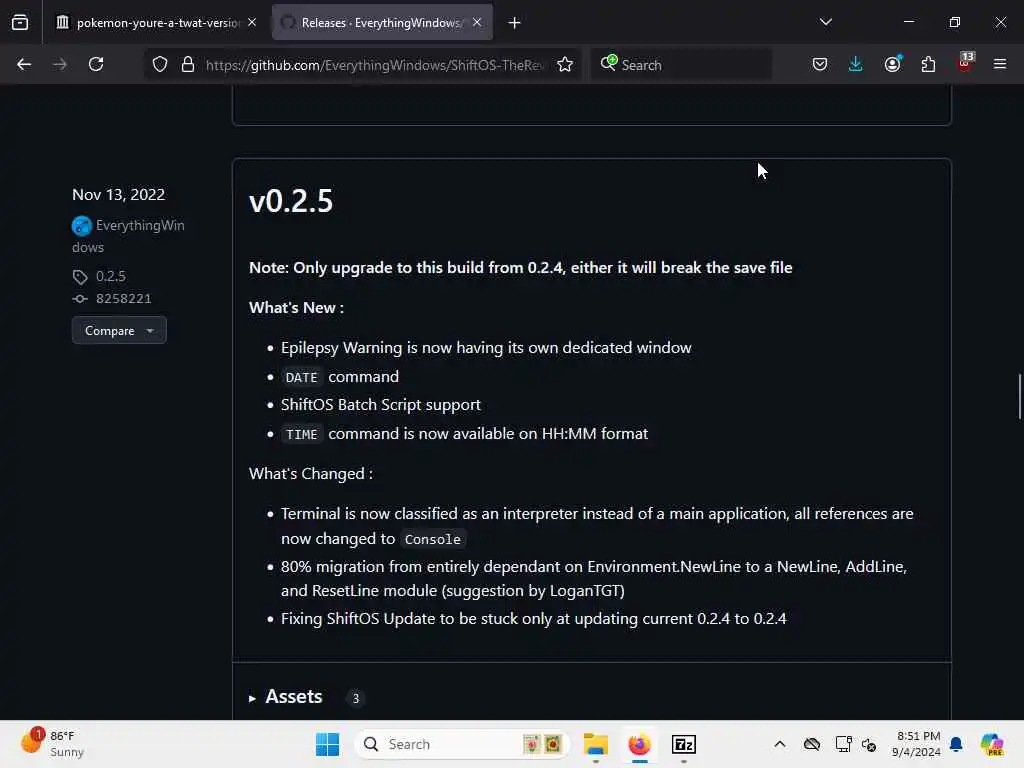Save page to Pocket
Screen dimensions: 1024x768
point(820,64)
